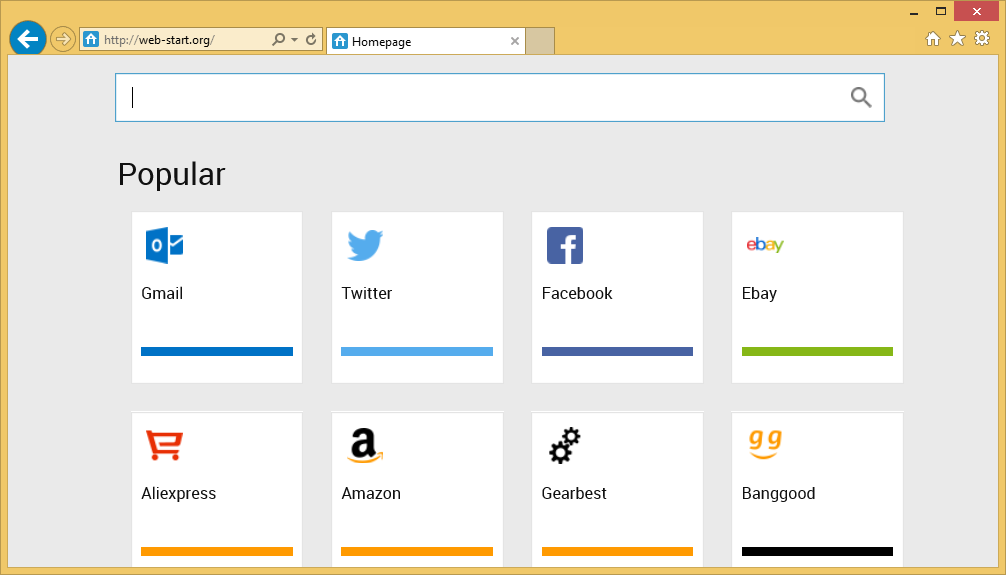
Task: Close the Homepage tab
Action: (515, 41)
